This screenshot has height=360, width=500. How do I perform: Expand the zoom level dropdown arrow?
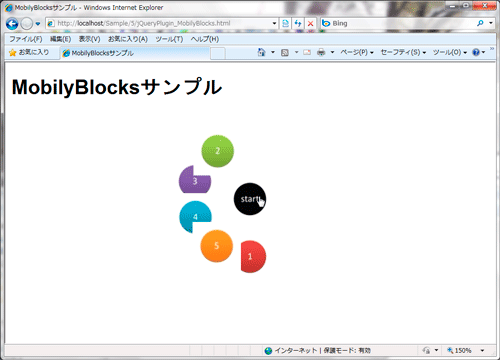482,351
